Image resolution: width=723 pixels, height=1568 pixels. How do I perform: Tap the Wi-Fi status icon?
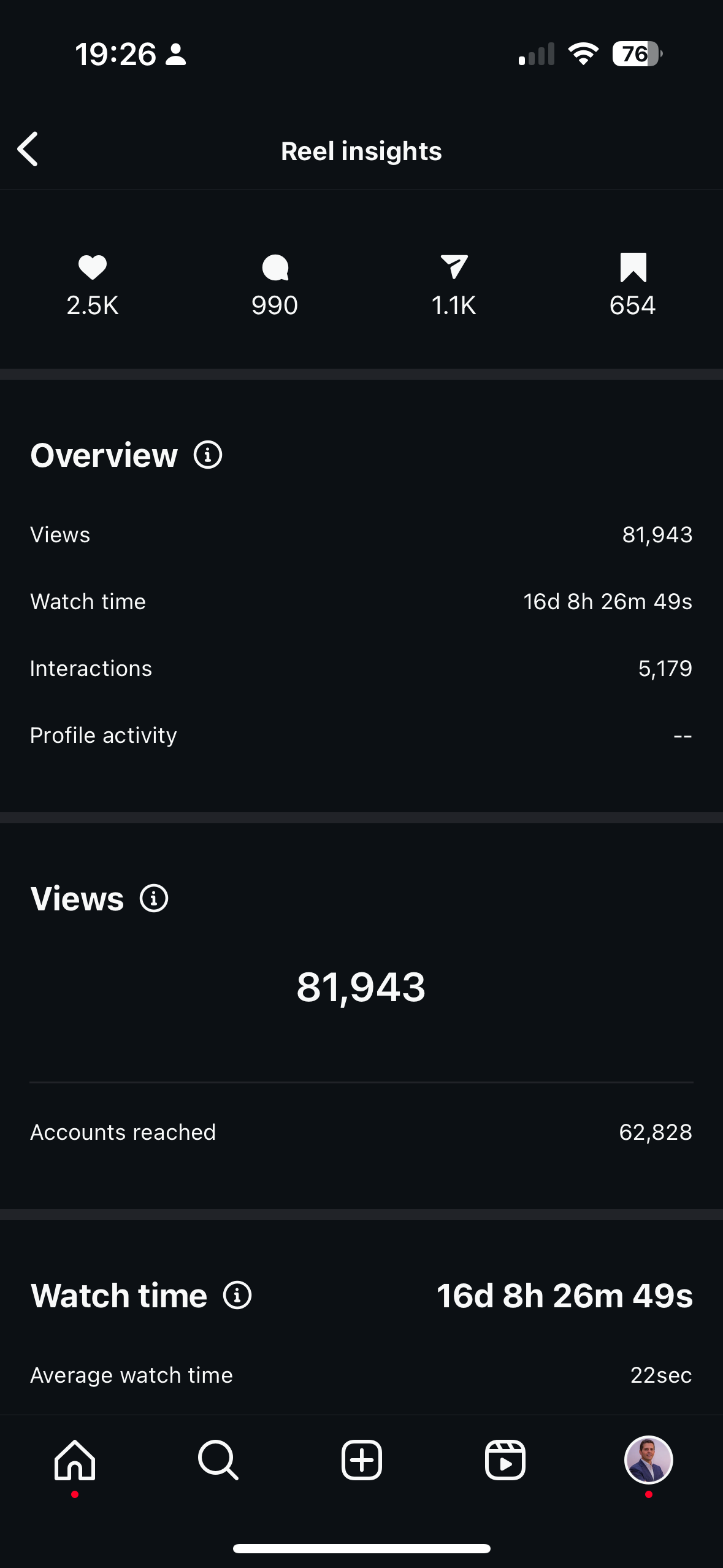click(583, 54)
